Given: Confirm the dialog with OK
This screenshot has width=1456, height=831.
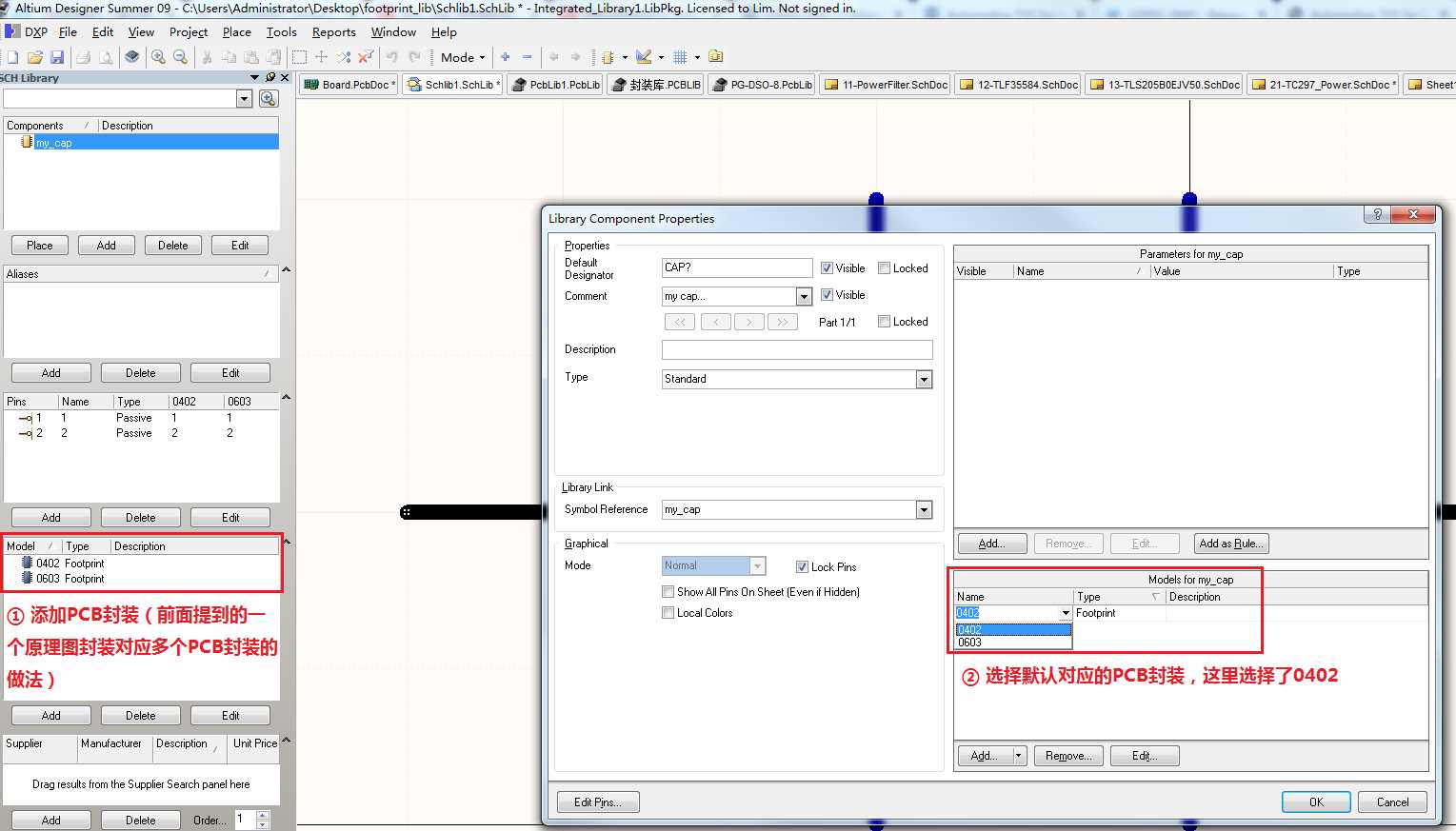Looking at the screenshot, I should (1316, 802).
